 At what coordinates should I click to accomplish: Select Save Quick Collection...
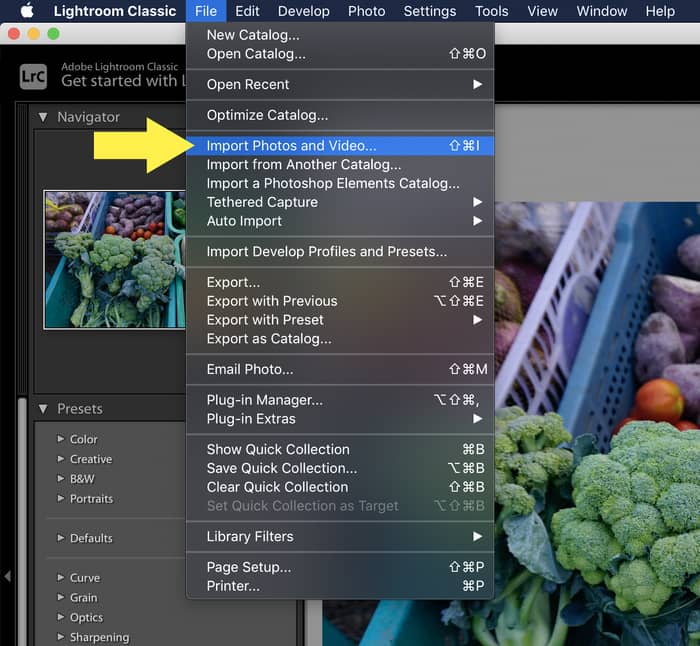click(x=340, y=468)
